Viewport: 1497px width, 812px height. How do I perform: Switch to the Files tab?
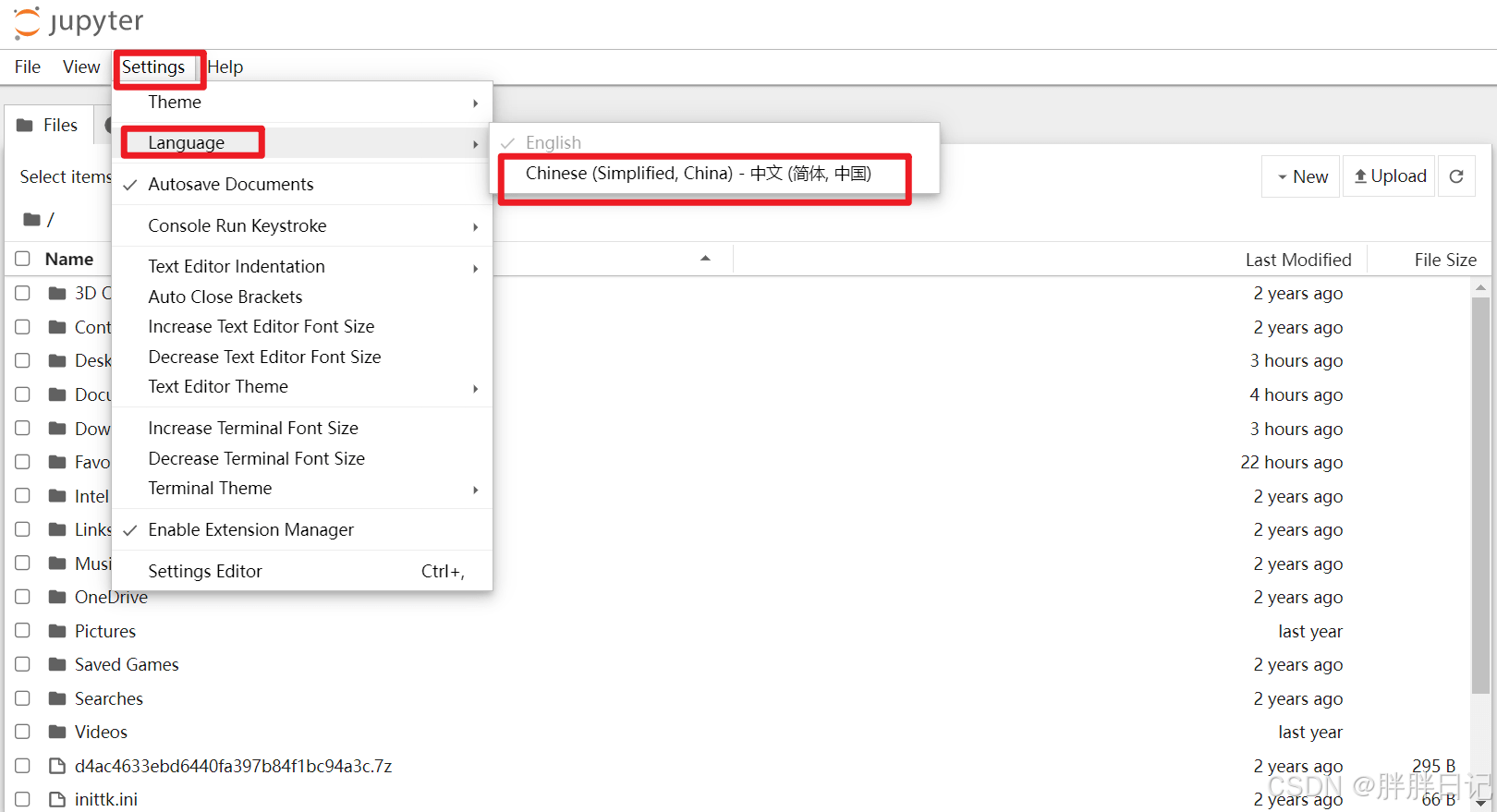tap(48, 125)
